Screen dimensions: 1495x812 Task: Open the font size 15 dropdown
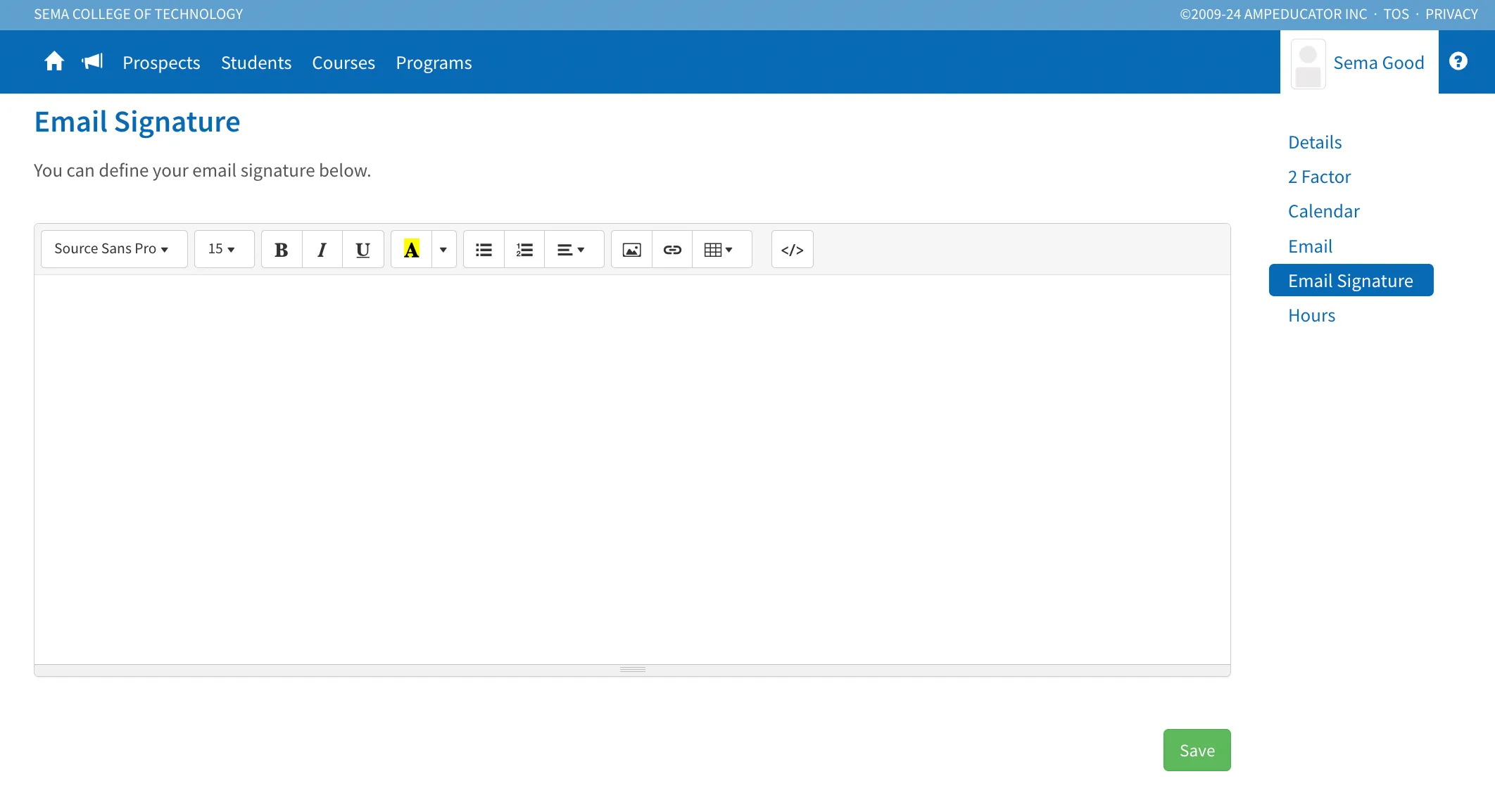(x=225, y=249)
